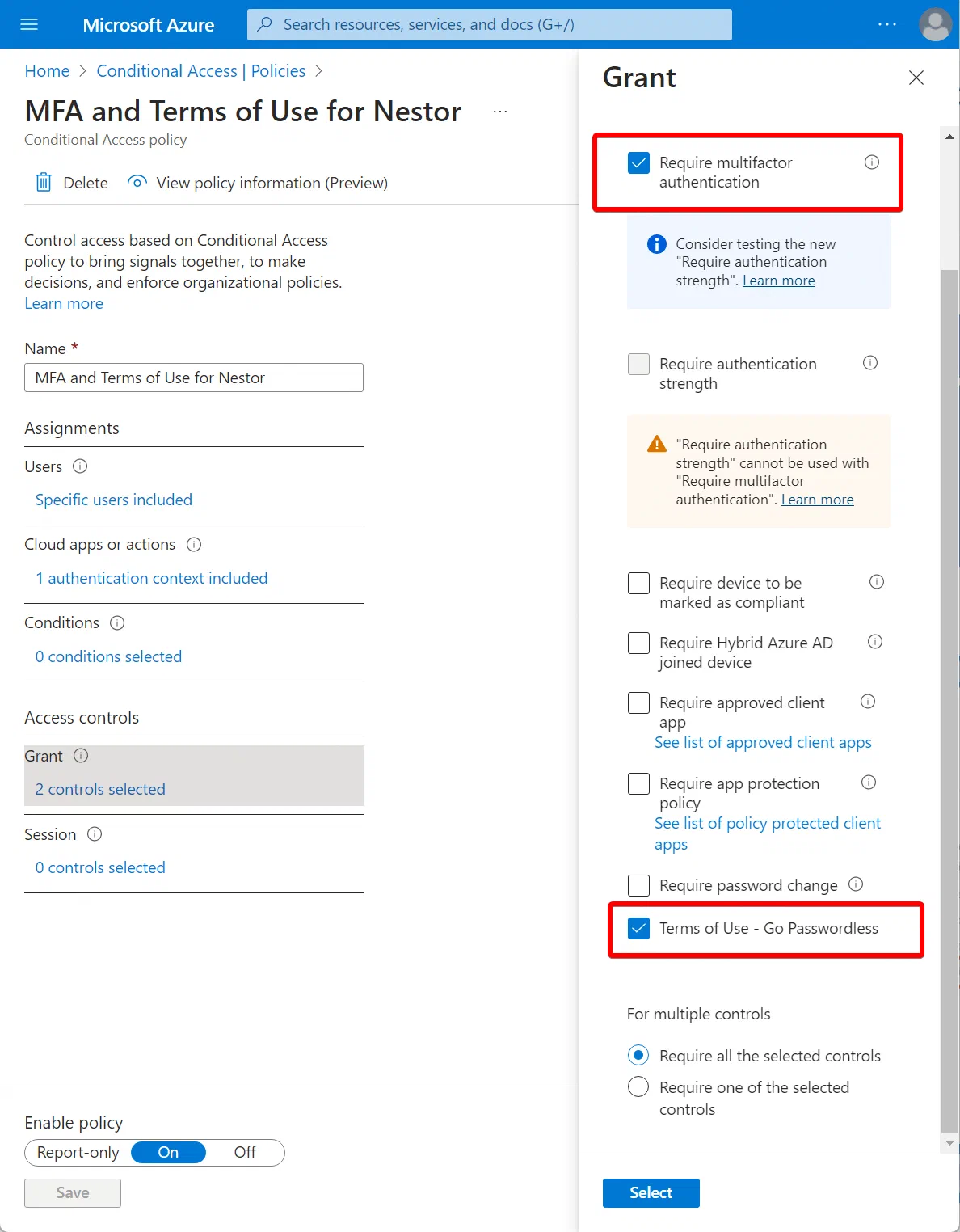Open See list of approved client apps
Viewport: 960px width, 1232px height.
(763, 742)
